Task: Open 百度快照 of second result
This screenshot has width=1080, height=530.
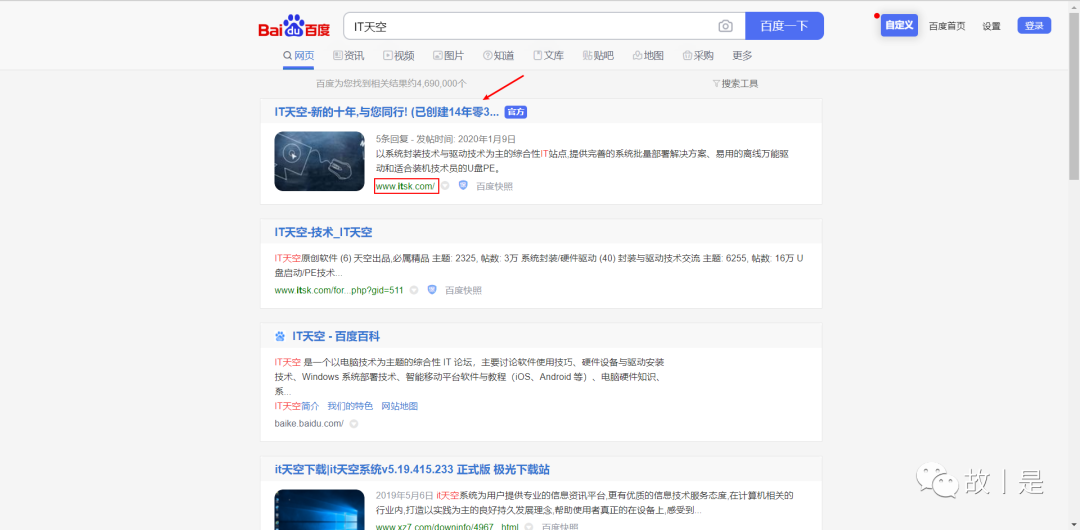Action: [464, 290]
